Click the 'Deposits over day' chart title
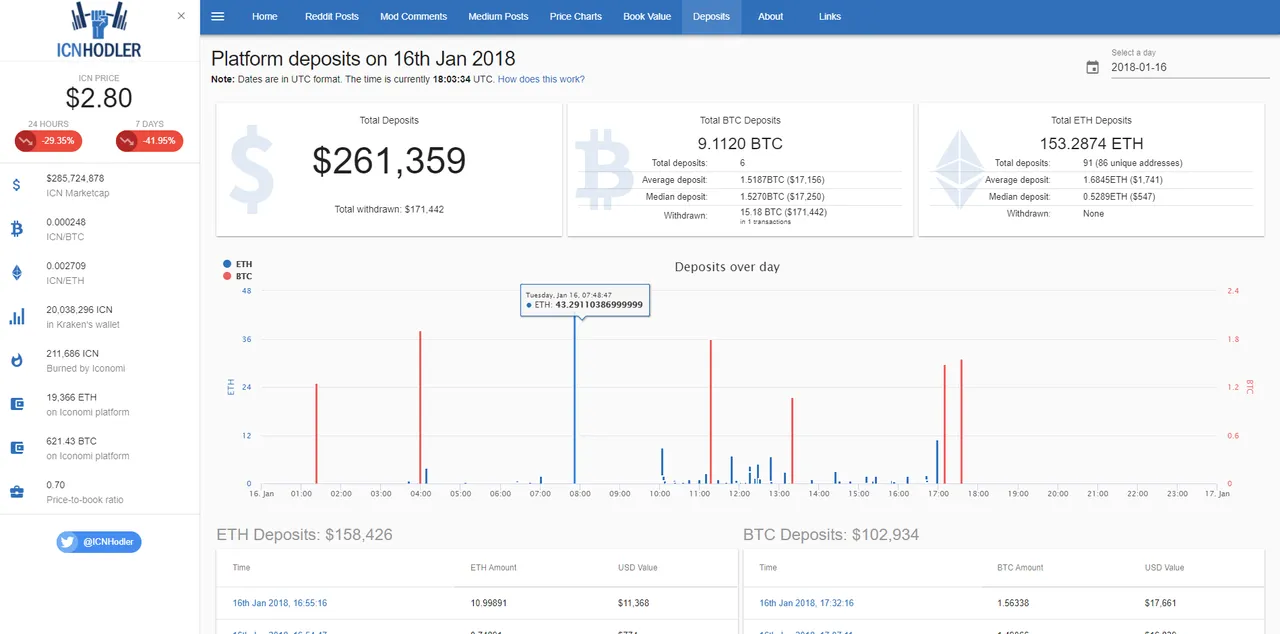 click(727, 267)
